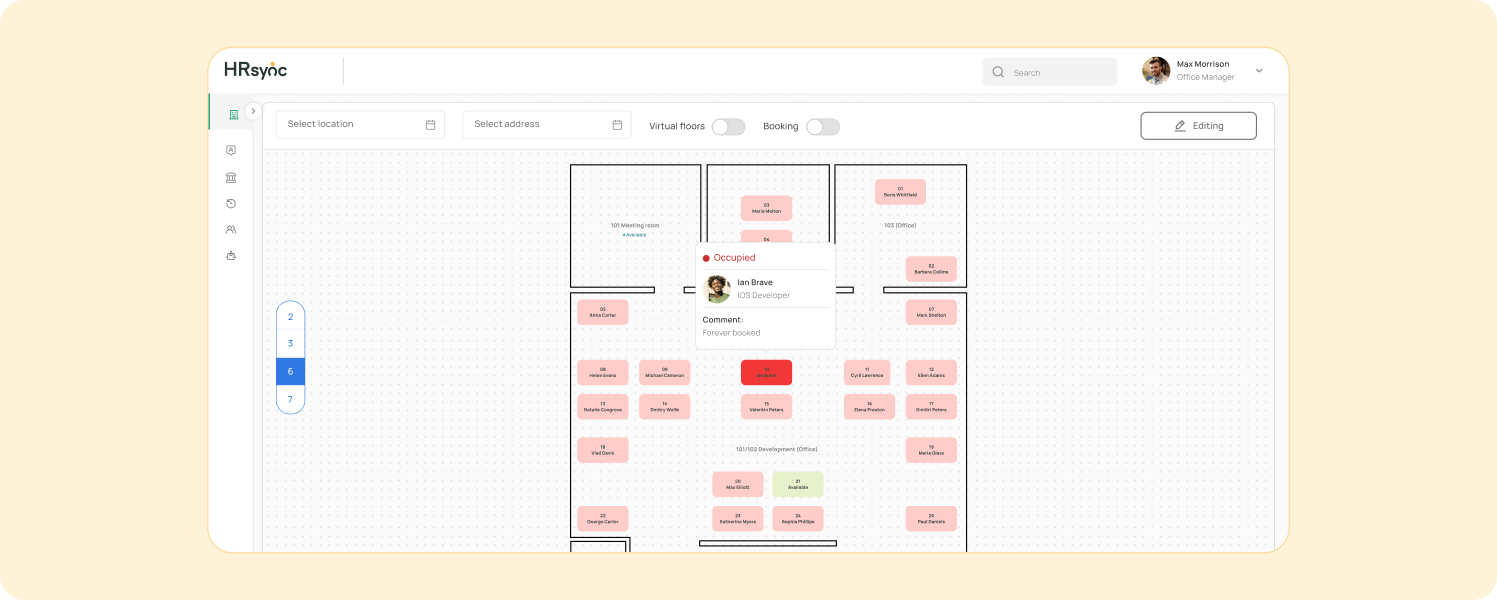Click the pencil icon in Editing button
The height and width of the screenshot is (600, 1497).
[x=1180, y=126]
